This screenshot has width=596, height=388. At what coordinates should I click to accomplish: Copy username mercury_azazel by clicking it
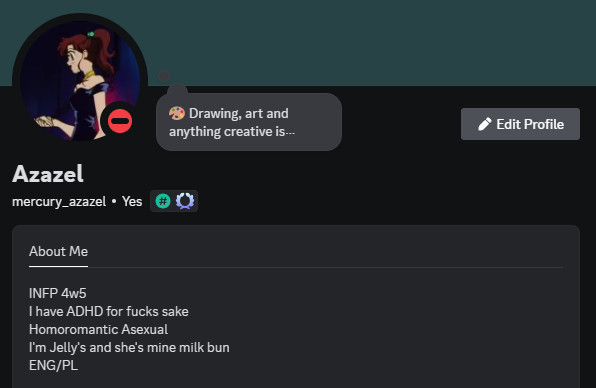click(x=59, y=201)
